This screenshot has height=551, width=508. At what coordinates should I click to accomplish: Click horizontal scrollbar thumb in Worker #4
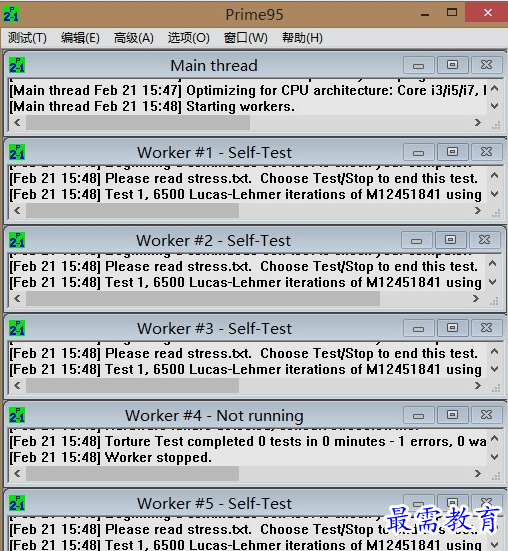point(132,473)
